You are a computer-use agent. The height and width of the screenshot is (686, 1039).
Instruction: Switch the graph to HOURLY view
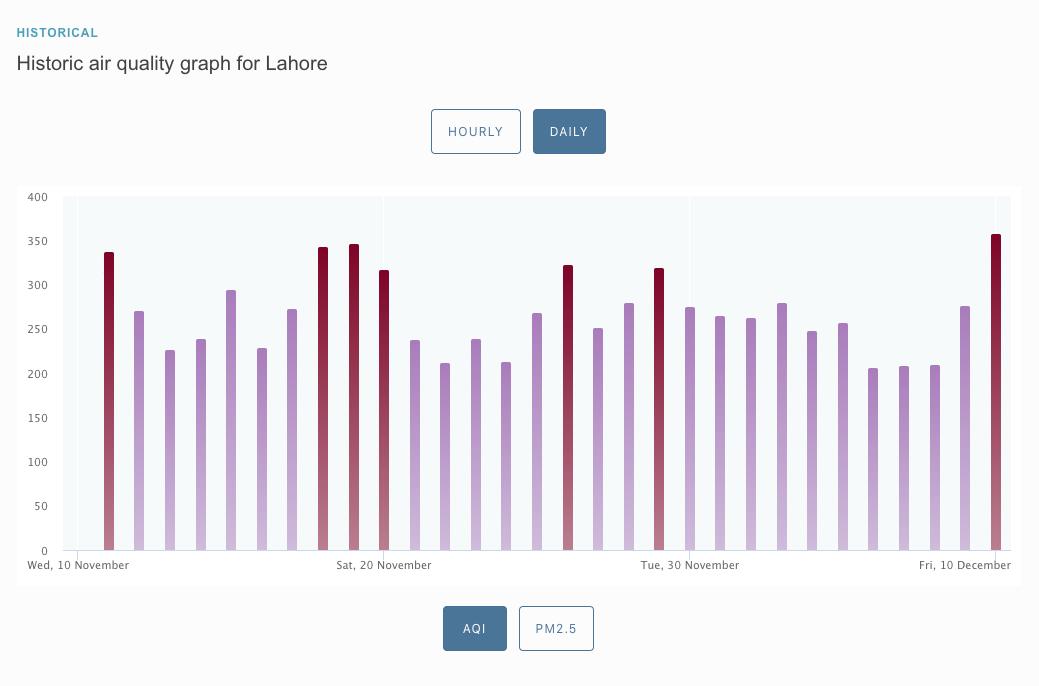[x=475, y=131]
